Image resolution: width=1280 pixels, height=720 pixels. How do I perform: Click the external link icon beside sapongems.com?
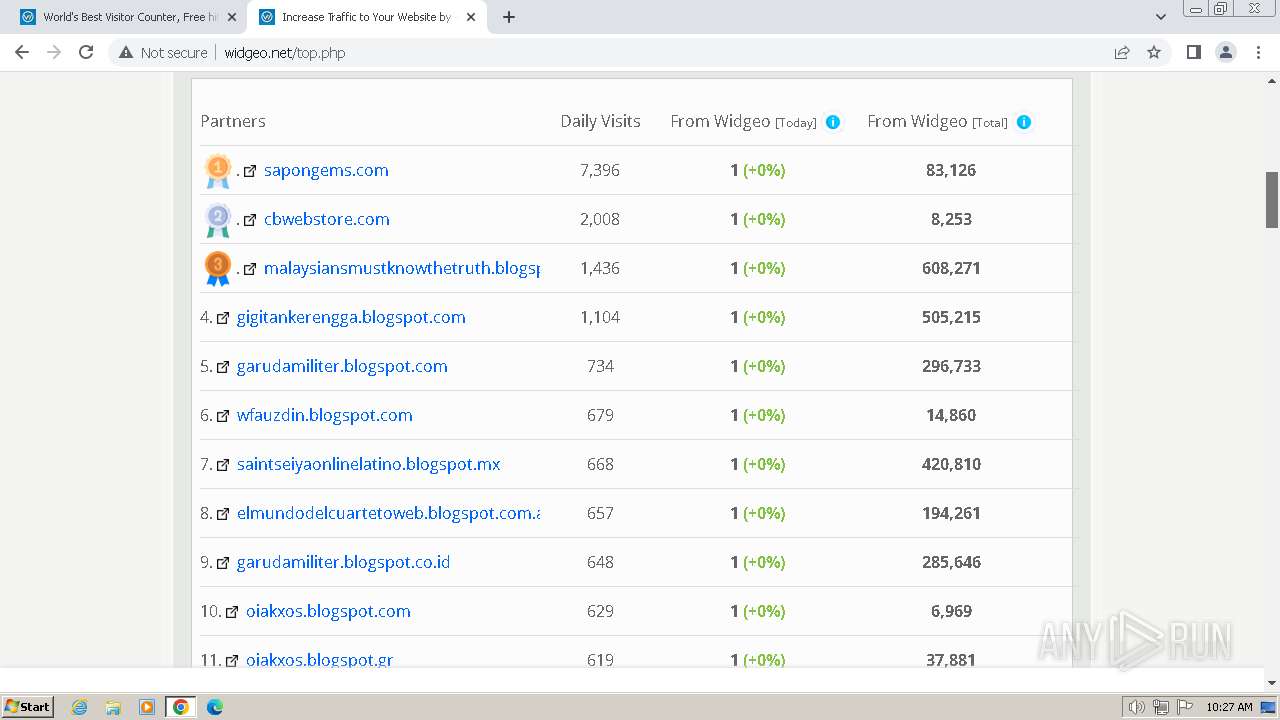tap(250, 171)
